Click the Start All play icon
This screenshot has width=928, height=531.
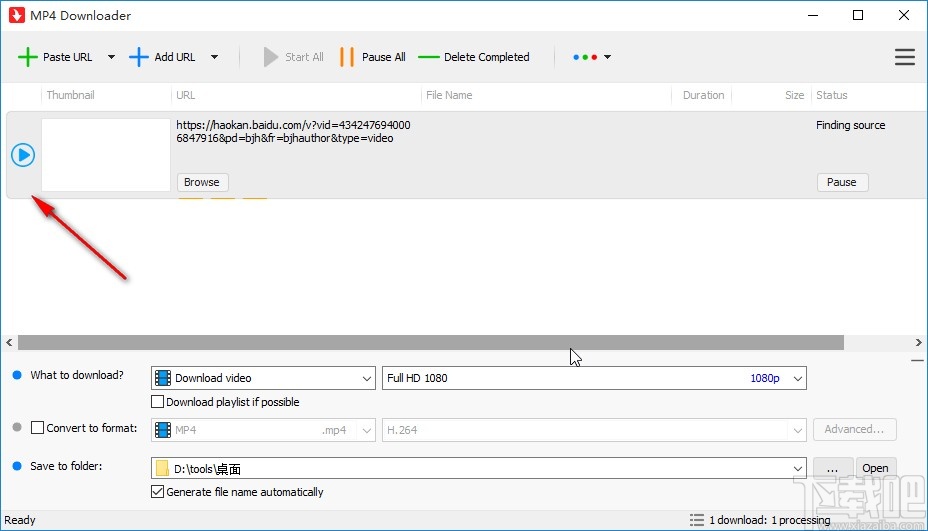point(270,57)
